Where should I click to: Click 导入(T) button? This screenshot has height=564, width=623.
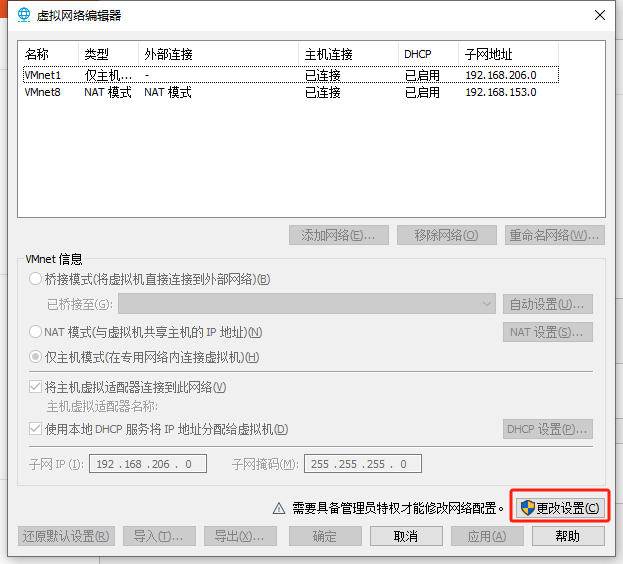159,536
